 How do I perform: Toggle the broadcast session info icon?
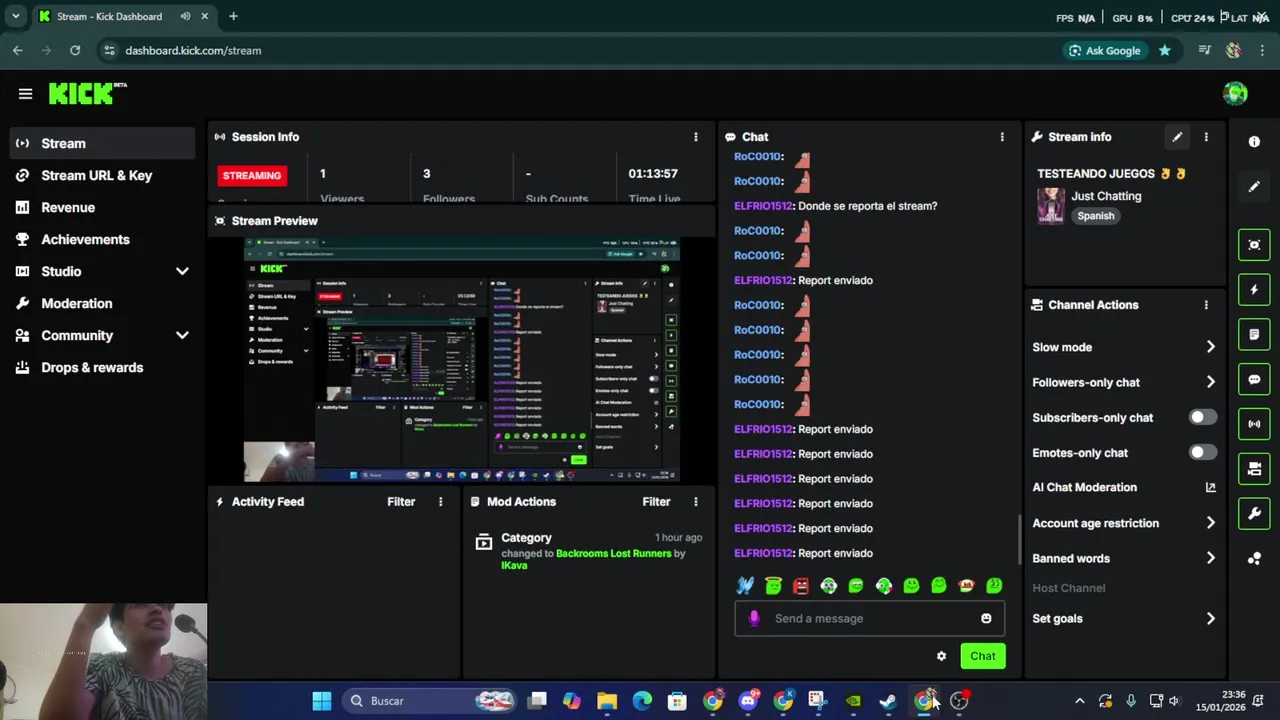tap(1254, 424)
